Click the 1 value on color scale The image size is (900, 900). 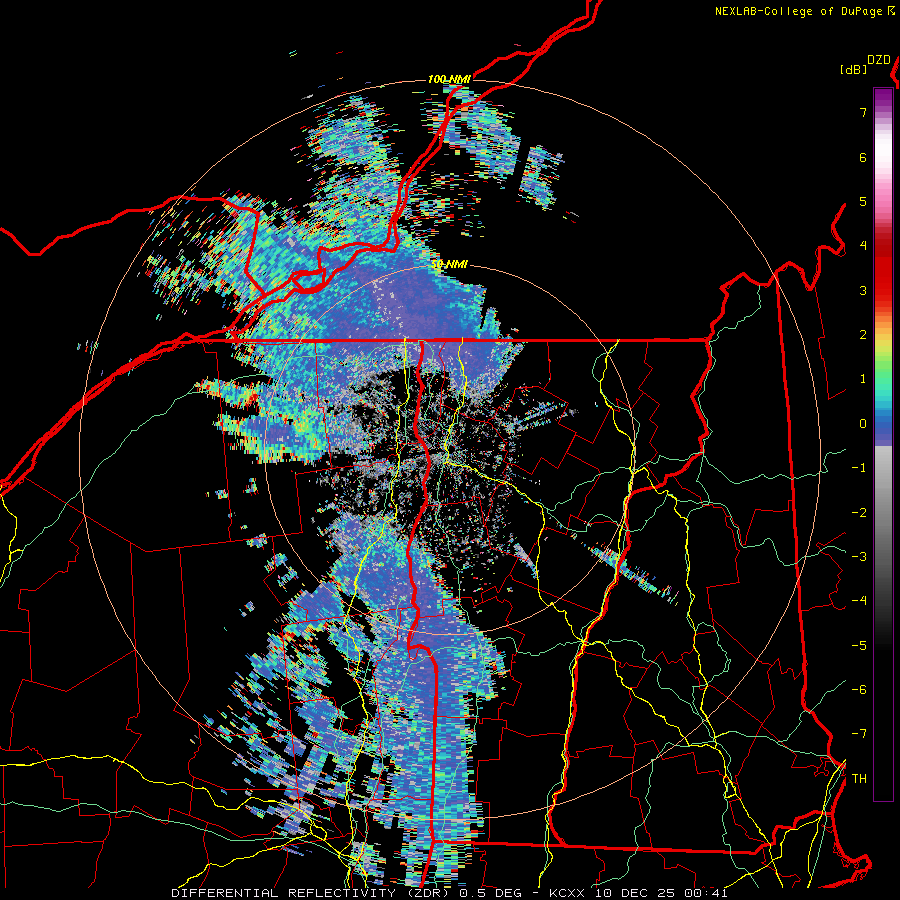863,379
